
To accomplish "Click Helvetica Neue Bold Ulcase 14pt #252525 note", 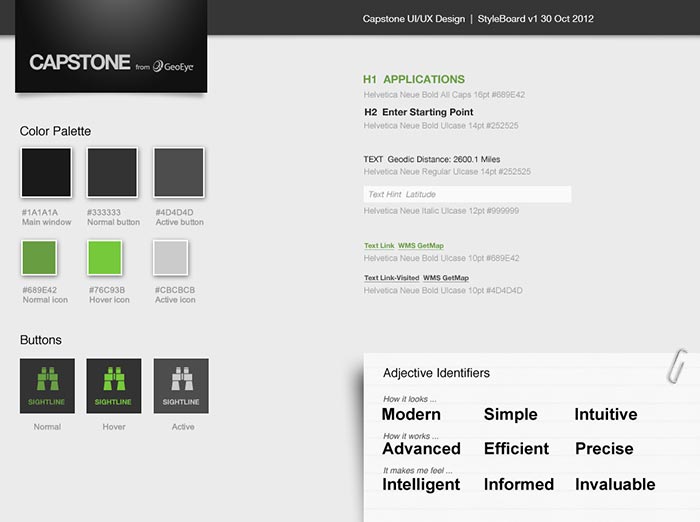I will tap(441, 126).
